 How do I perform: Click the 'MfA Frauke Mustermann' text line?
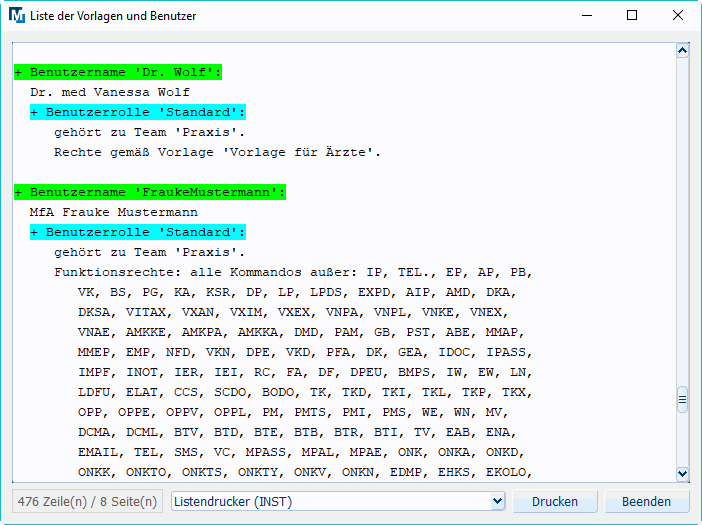113,212
